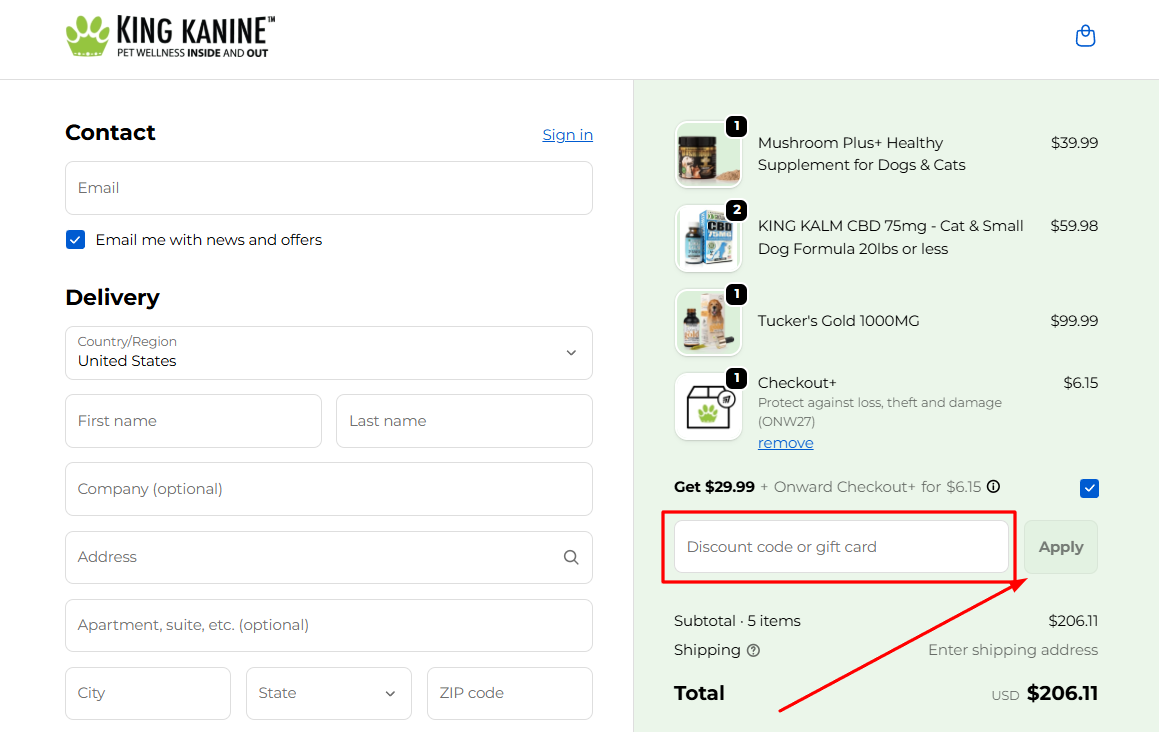Click the address search magnifier icon
Image resolution: width=1159 pixels, height=732 pixels.
click(571, 558)
